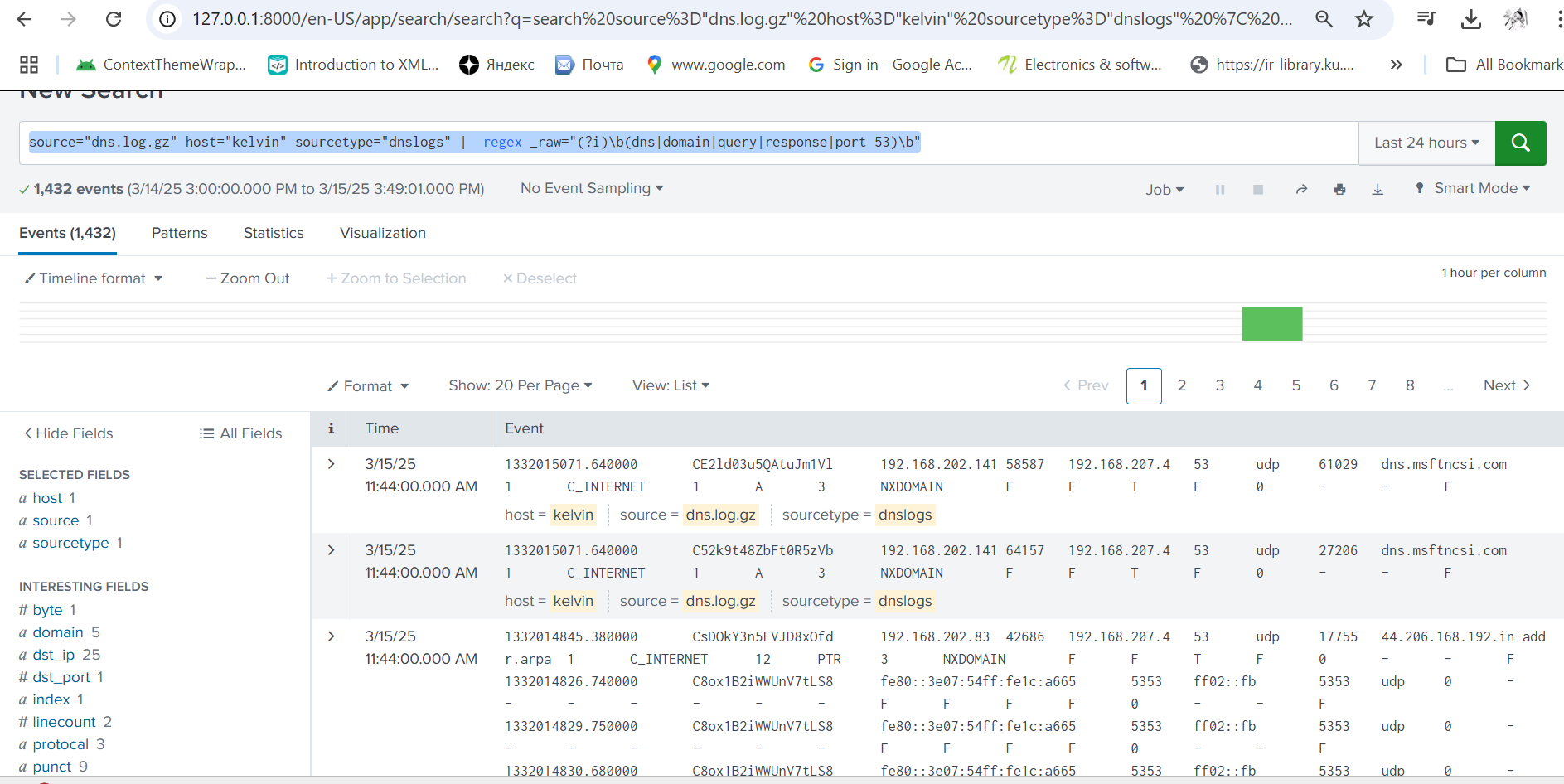Screen dimensions: 1564x784
Task: Show more bookmarks with the double chevron
Action: point(1396,65)
